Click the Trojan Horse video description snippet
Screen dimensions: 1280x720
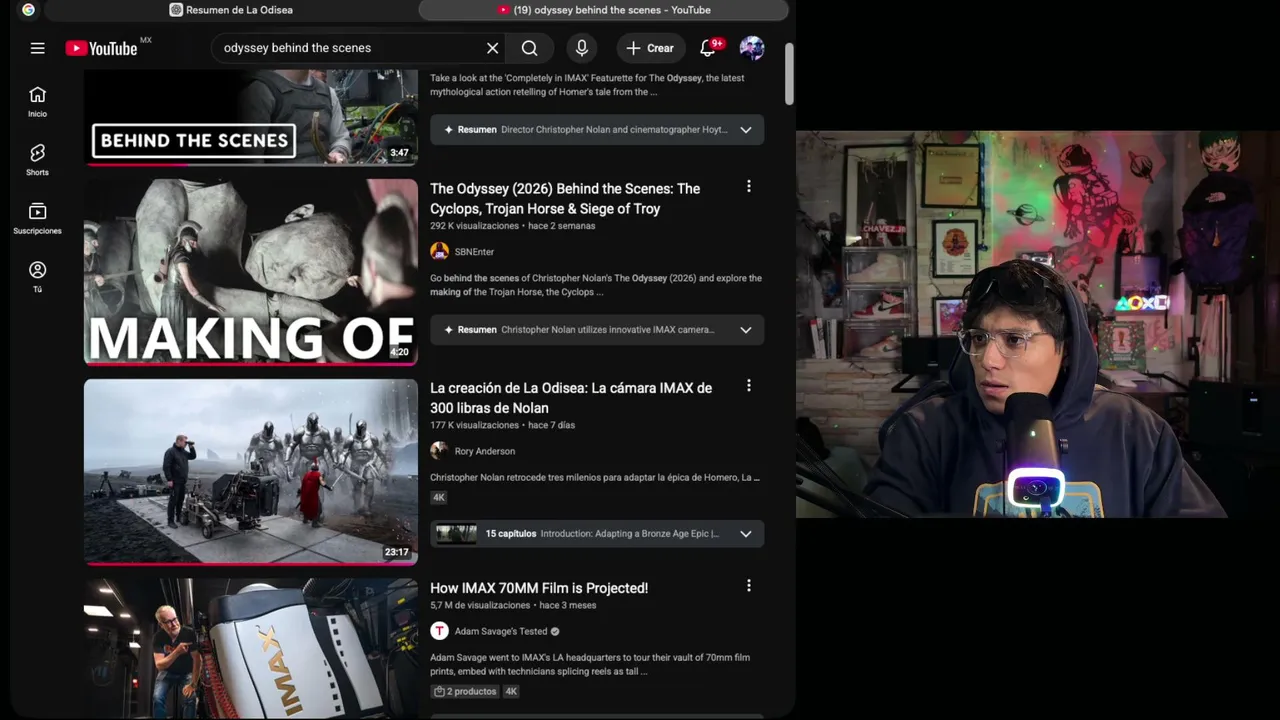coord(596,285)
